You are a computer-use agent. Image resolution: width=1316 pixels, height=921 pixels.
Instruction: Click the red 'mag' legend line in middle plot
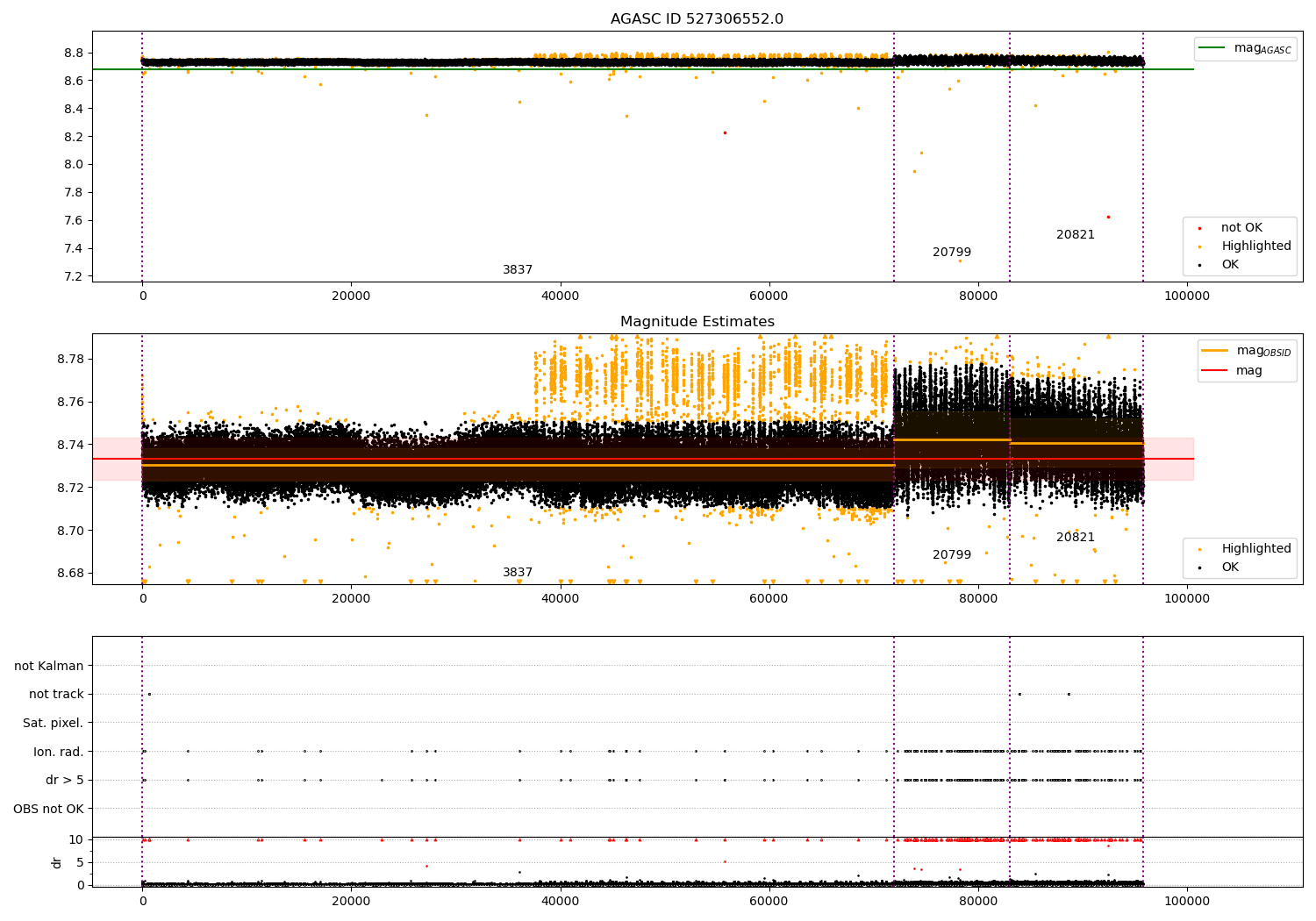pos(1215,371)
